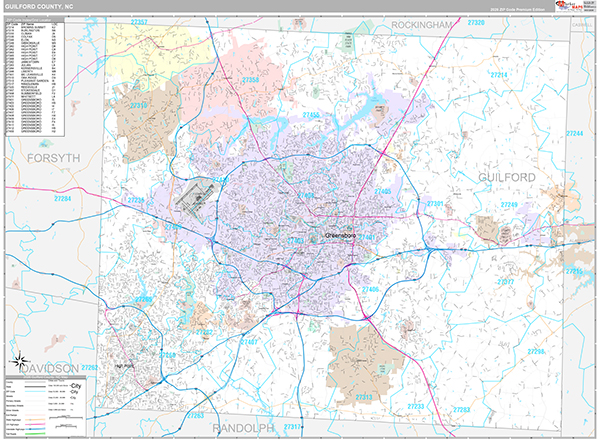Screen dimensions: 600x442
Task: Click ZIP code label 27215
Action: coord(575,271)
